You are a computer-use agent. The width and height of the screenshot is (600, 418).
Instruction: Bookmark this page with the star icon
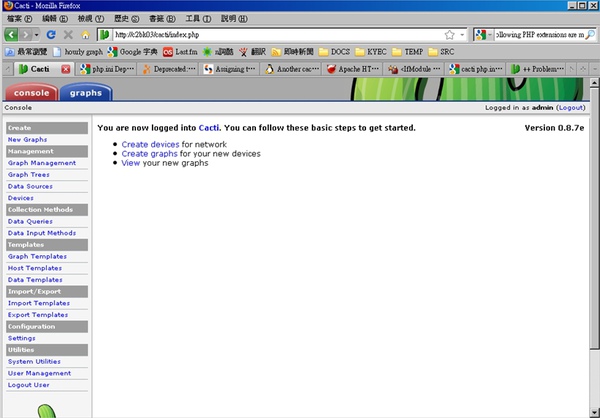point(450,35)
